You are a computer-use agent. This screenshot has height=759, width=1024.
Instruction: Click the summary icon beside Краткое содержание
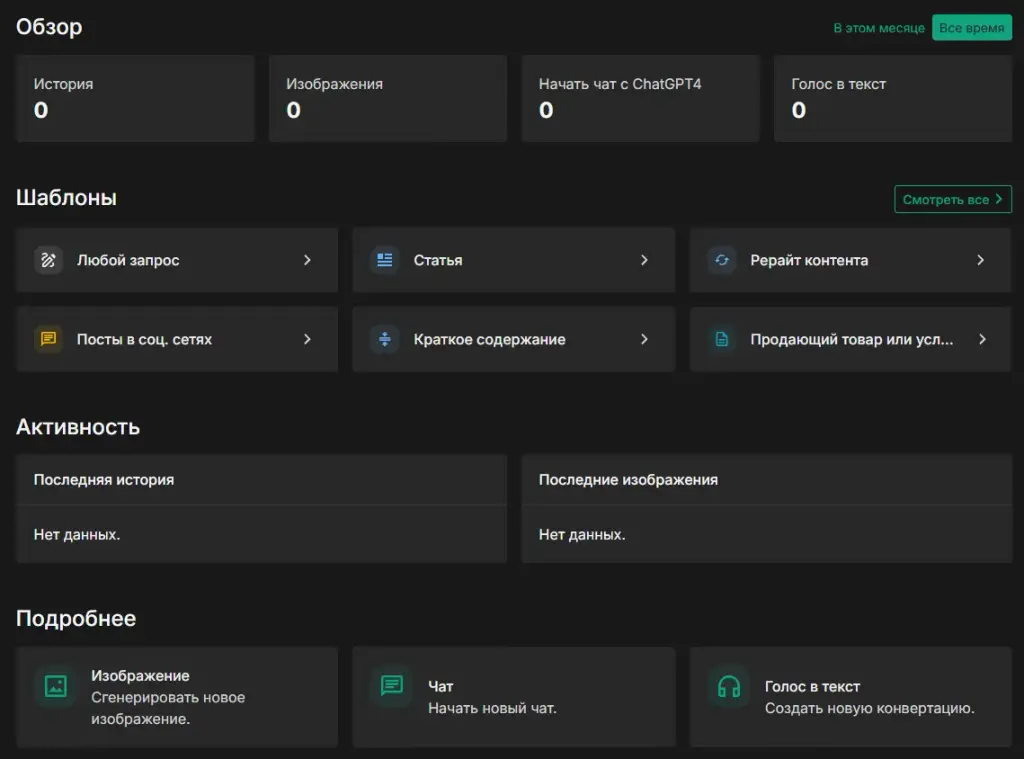pyautogui.click(x=385, y=339)
